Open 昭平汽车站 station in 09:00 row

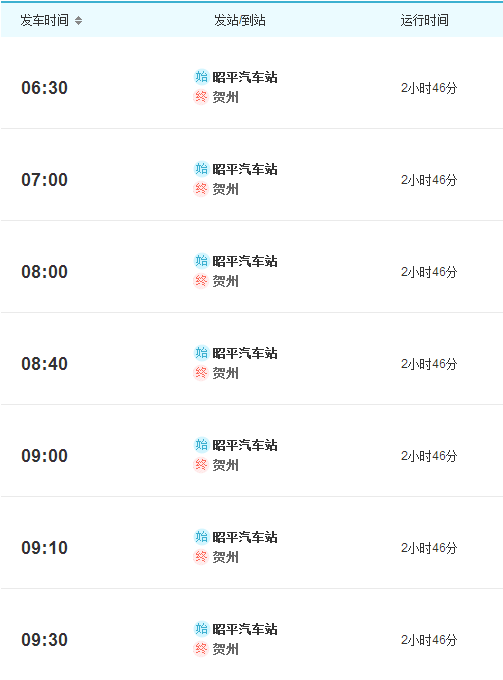click(x=245, y=445)
